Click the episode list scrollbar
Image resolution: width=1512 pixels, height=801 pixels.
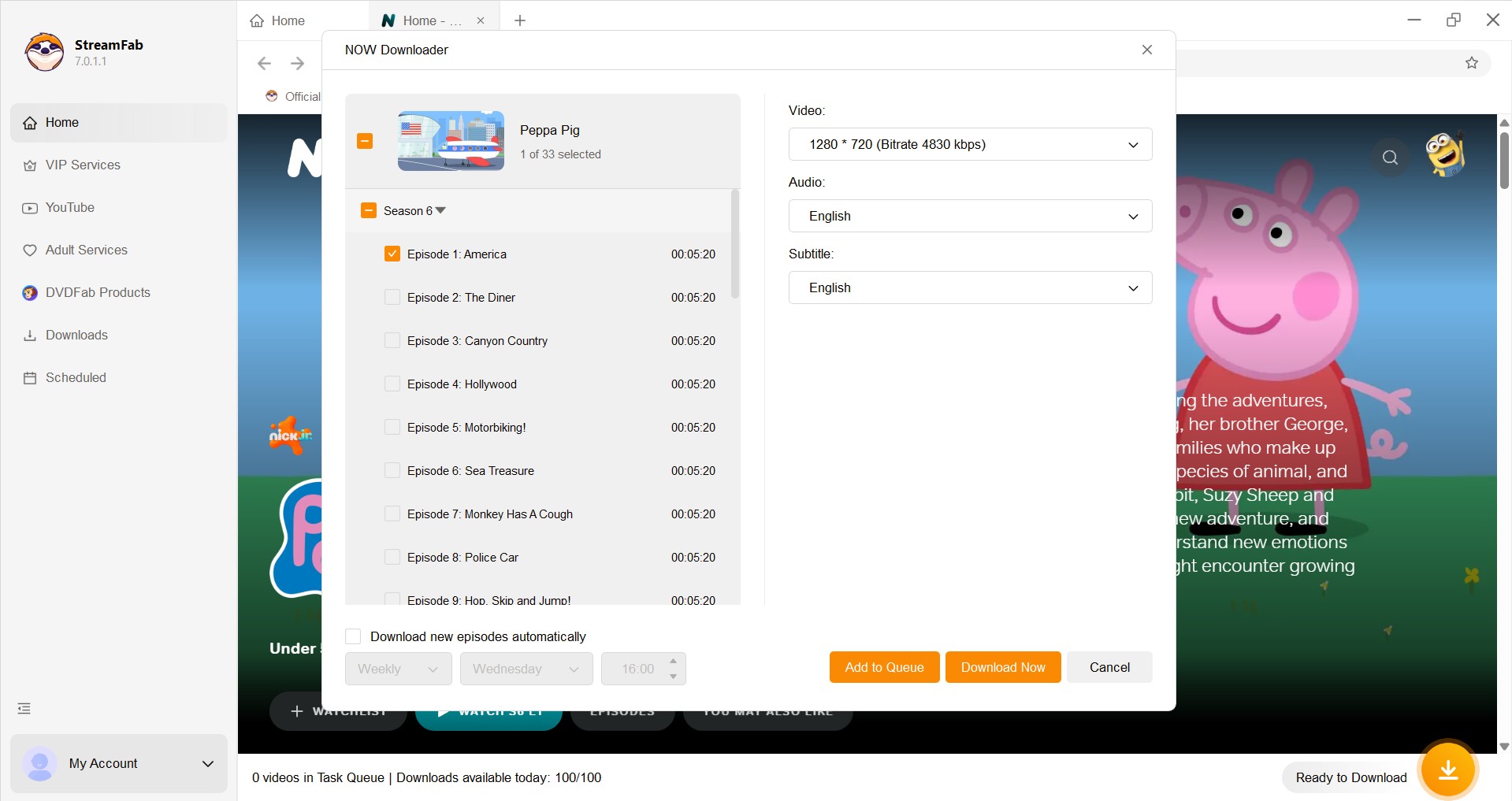(735, 244)
